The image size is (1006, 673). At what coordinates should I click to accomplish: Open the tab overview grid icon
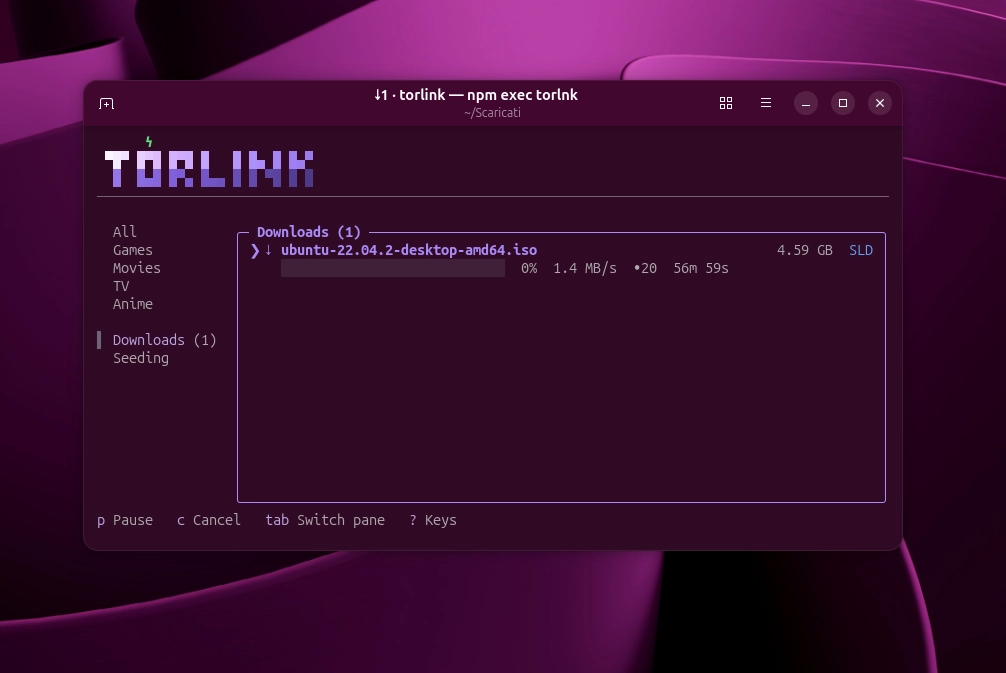click(726, 103)
